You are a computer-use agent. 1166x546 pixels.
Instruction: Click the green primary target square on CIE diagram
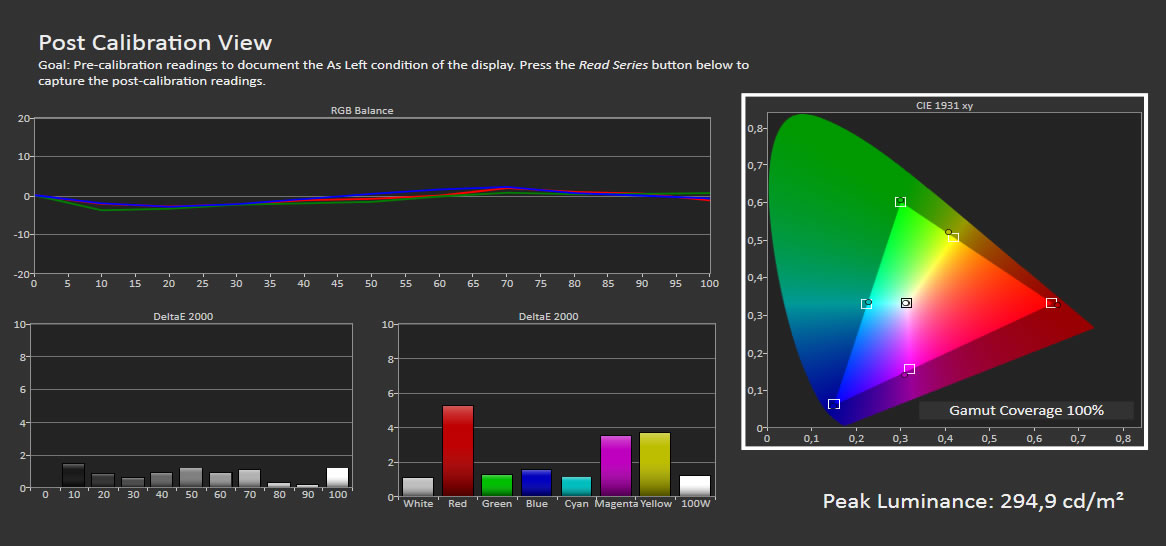click(900, 202)
